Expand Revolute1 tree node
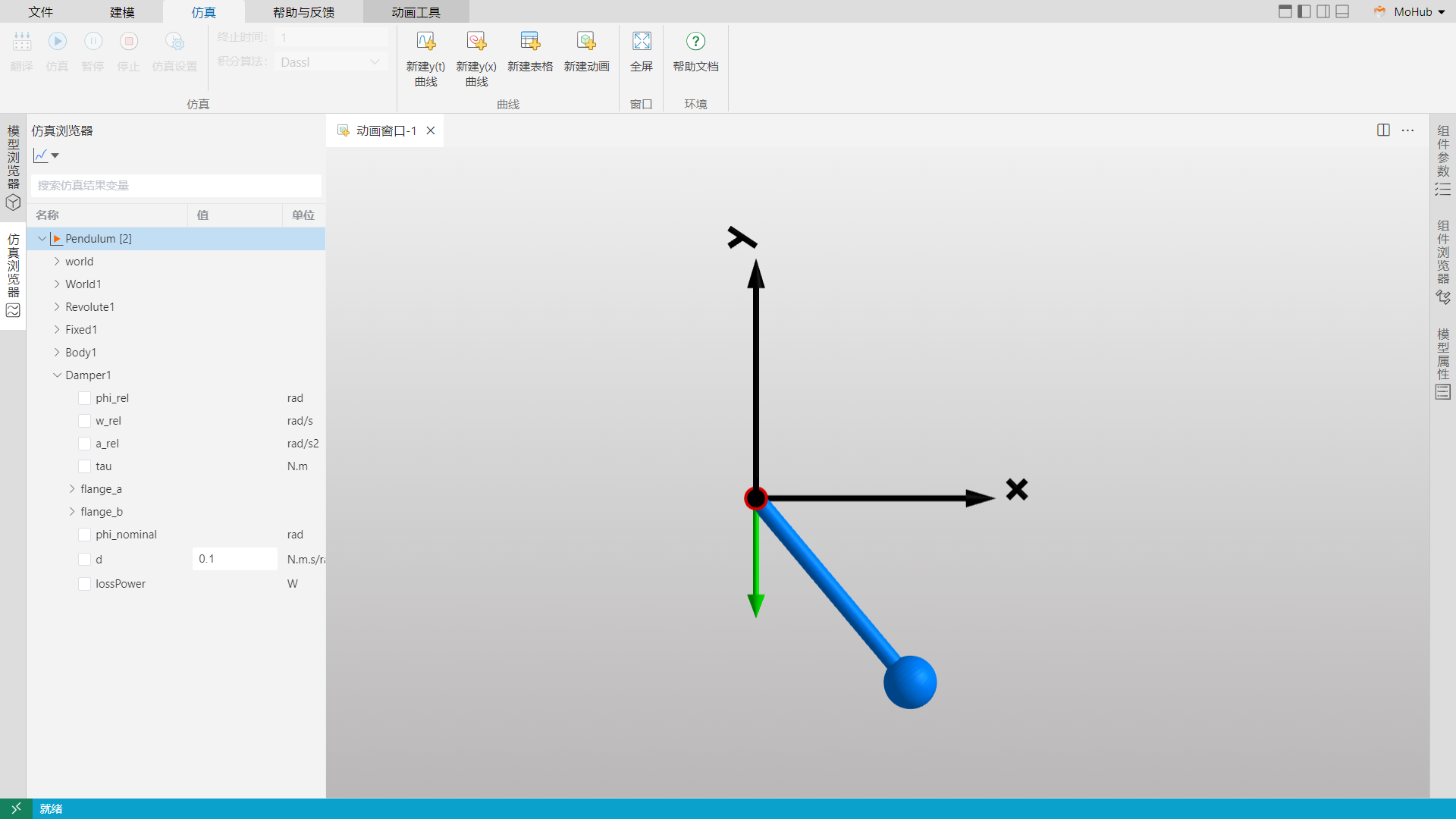The width and height of the screenshot is (1456, 819). [x=57, y=307]
